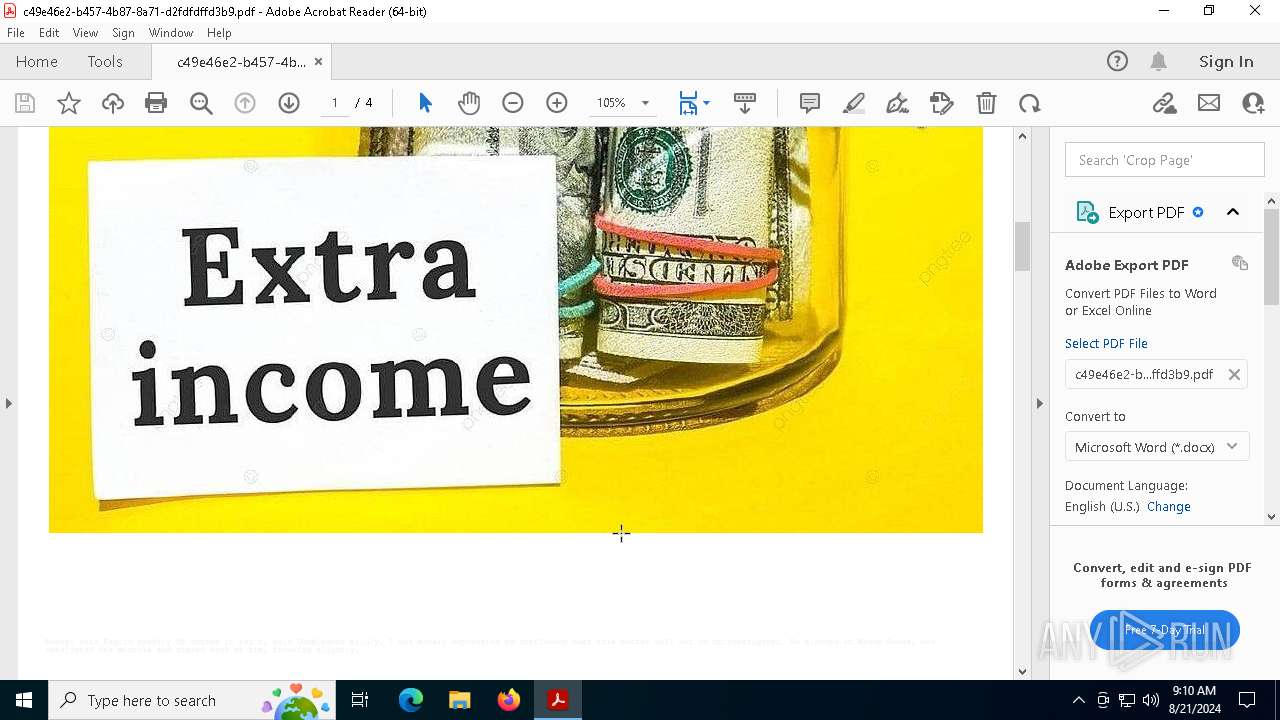The image size is (1280, 720).
Task: Remove the selected PDF file with X
Action: click(x=1234, y=374)
